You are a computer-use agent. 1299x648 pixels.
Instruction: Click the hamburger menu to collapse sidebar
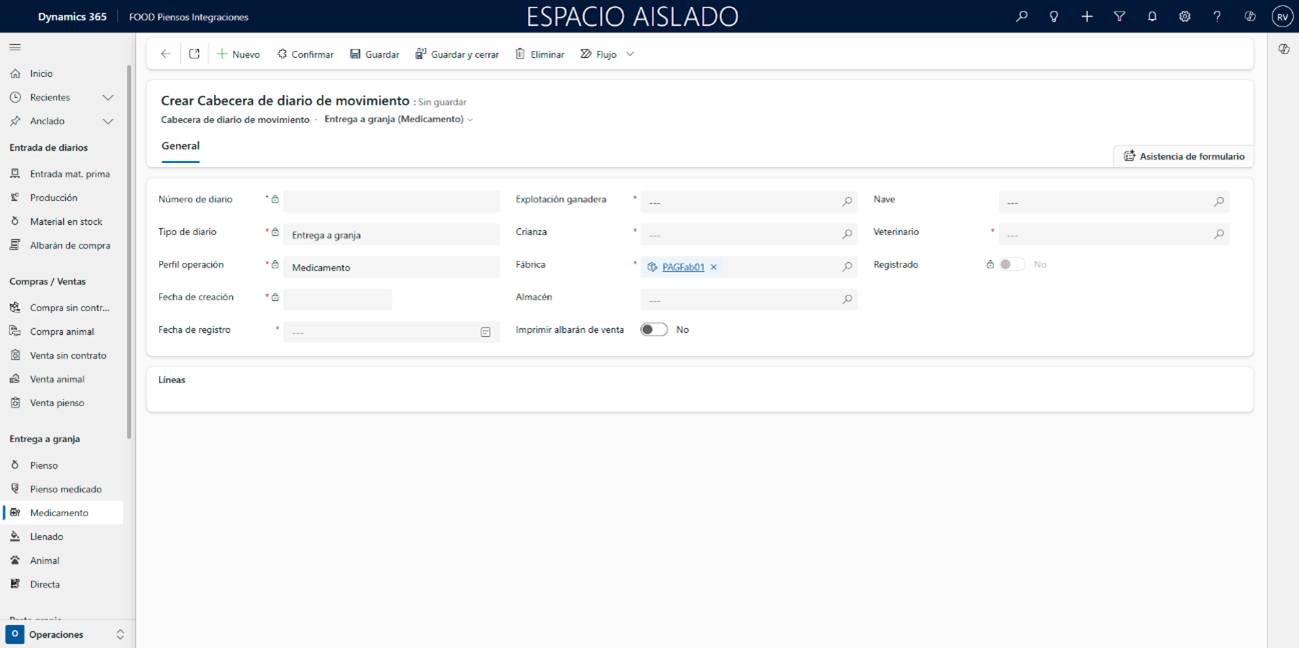coord(15,47)
